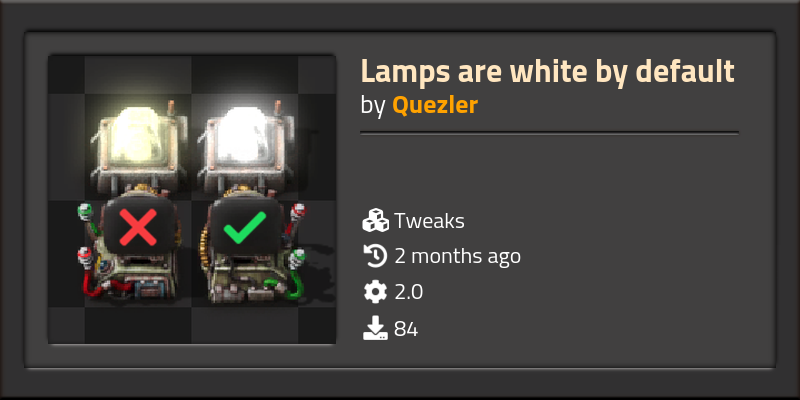Click the red X mark in thumbnail
Viewport: 800px width, 400px height.
pos(138,227)
